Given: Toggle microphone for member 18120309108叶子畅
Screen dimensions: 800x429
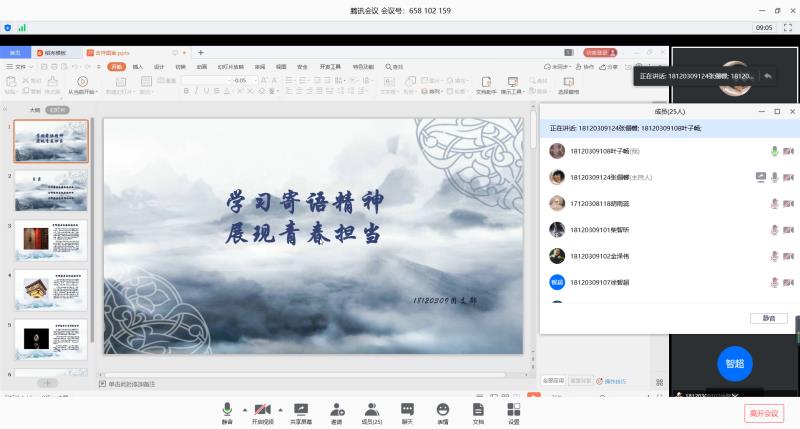Looking at the screenshot, I should pyautogui.click(x=774, y=151).
